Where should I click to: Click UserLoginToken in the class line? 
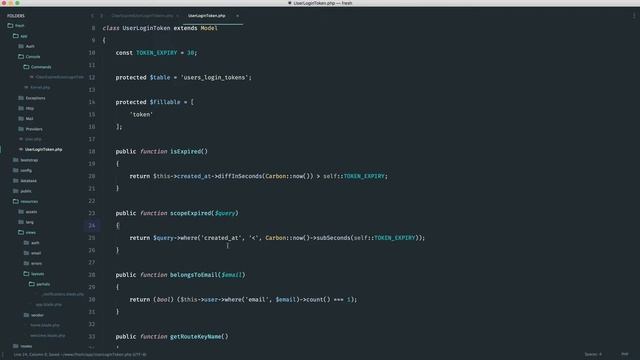[147, 28]
